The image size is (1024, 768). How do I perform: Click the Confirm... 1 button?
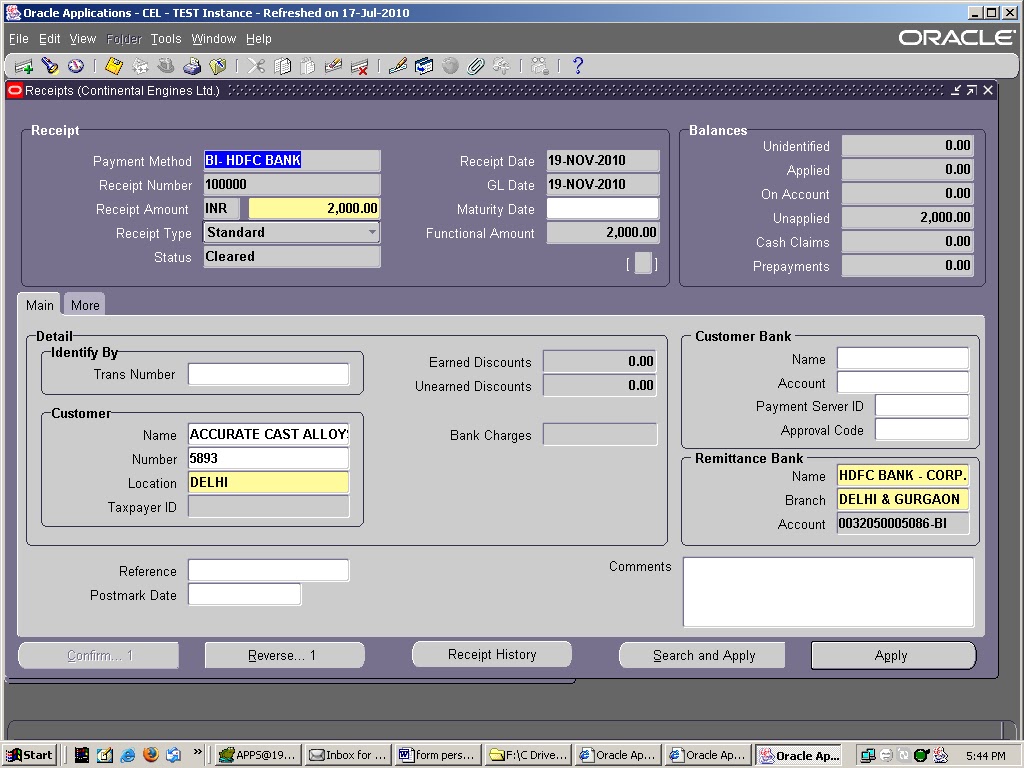(x=99, y=655)
